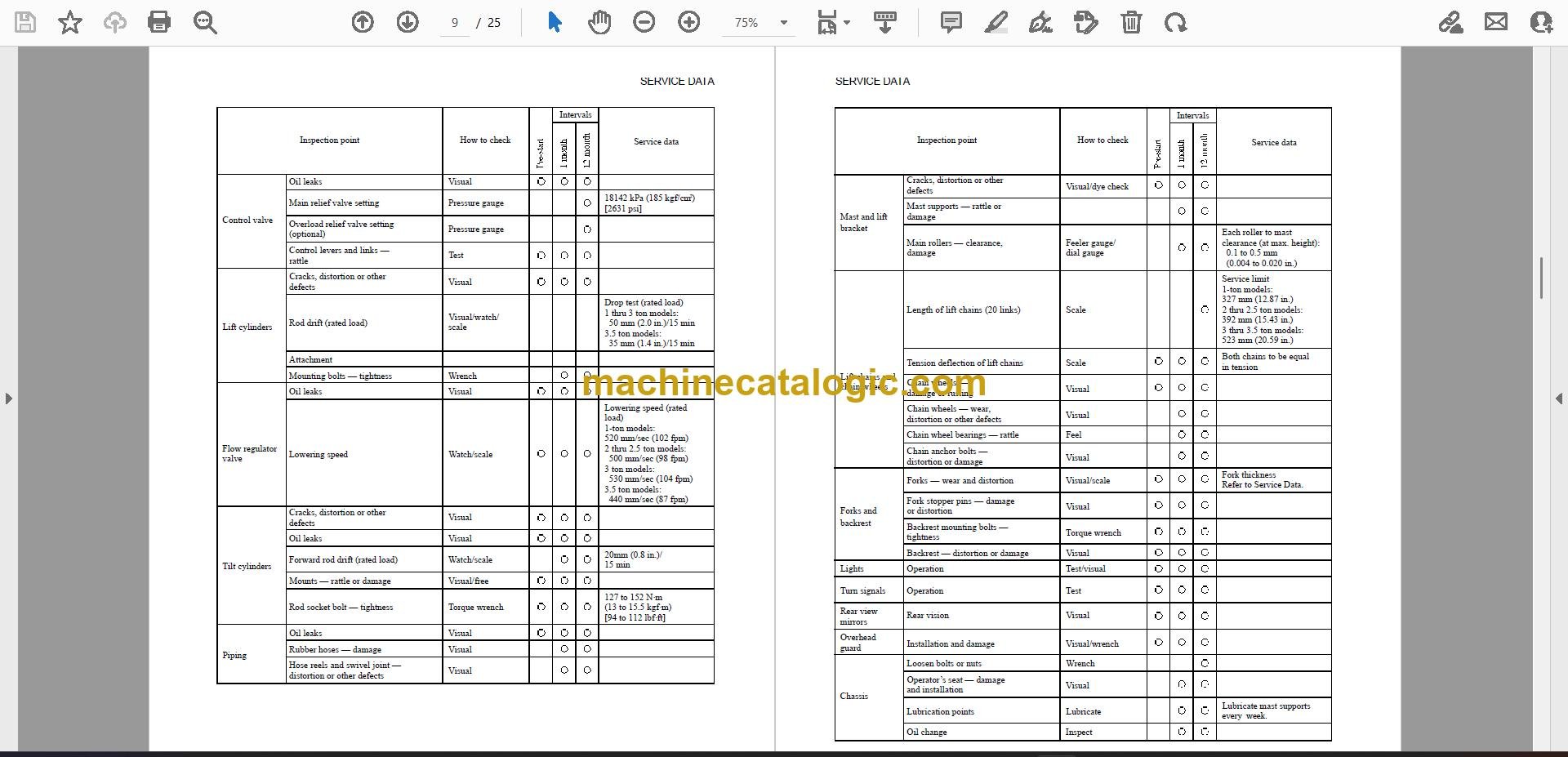Open the find text magnifier tool
This screenshot has width=1568, height=757.
(205, 23)
